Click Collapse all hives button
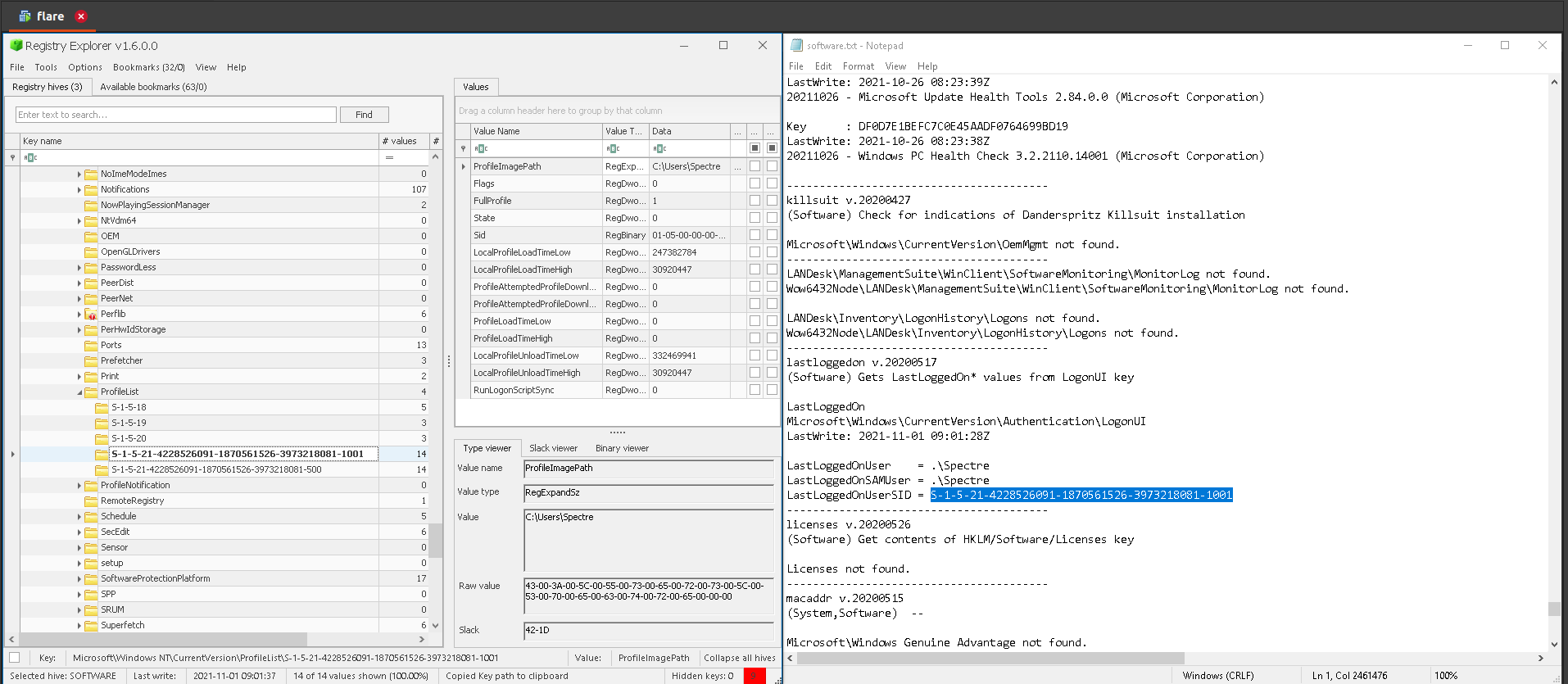Screen dimensions: 1568x684 click(x=740, y=658)
